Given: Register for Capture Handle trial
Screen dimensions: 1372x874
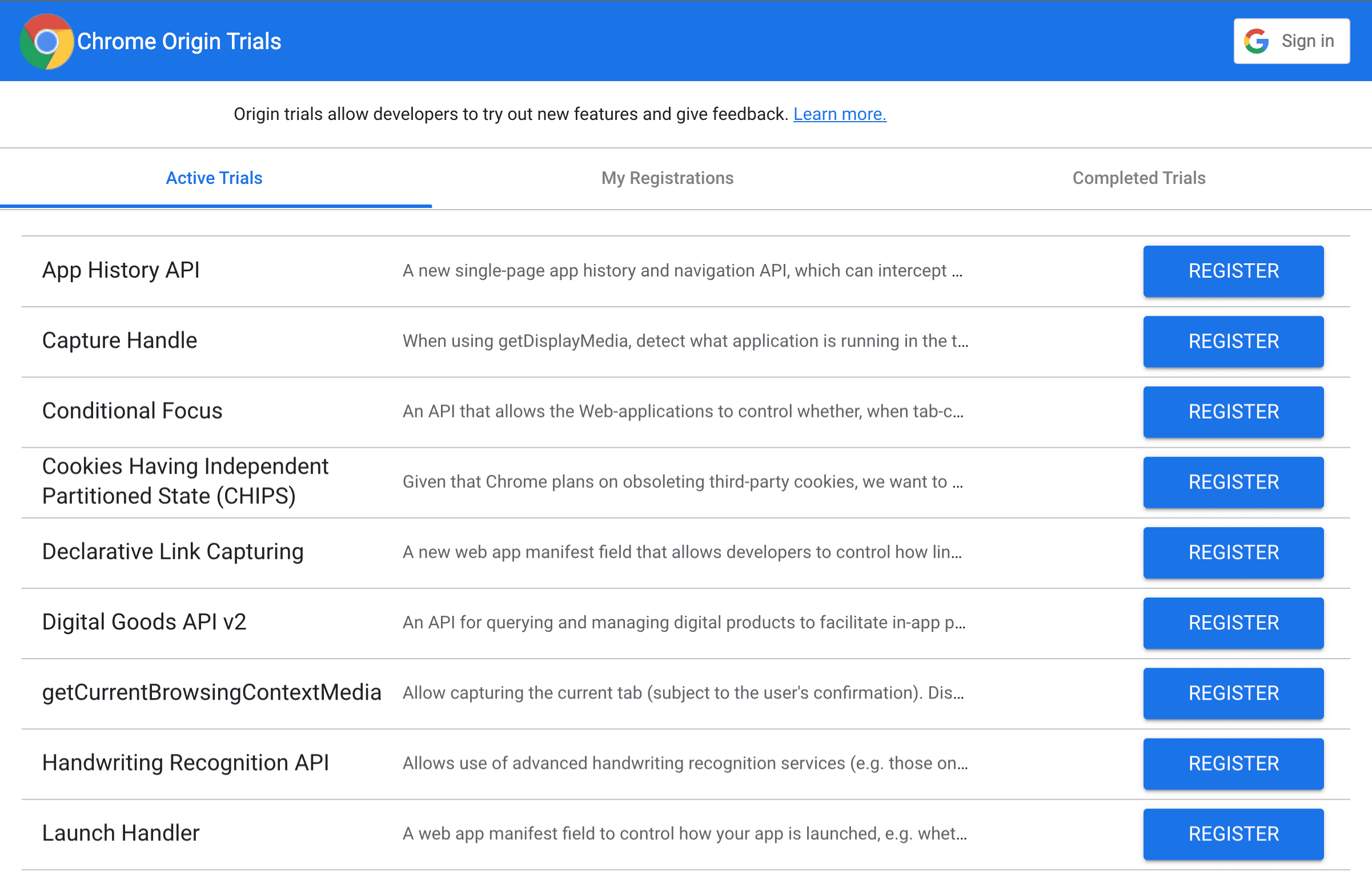Looking at the screenshot, I should [1231, 340].
